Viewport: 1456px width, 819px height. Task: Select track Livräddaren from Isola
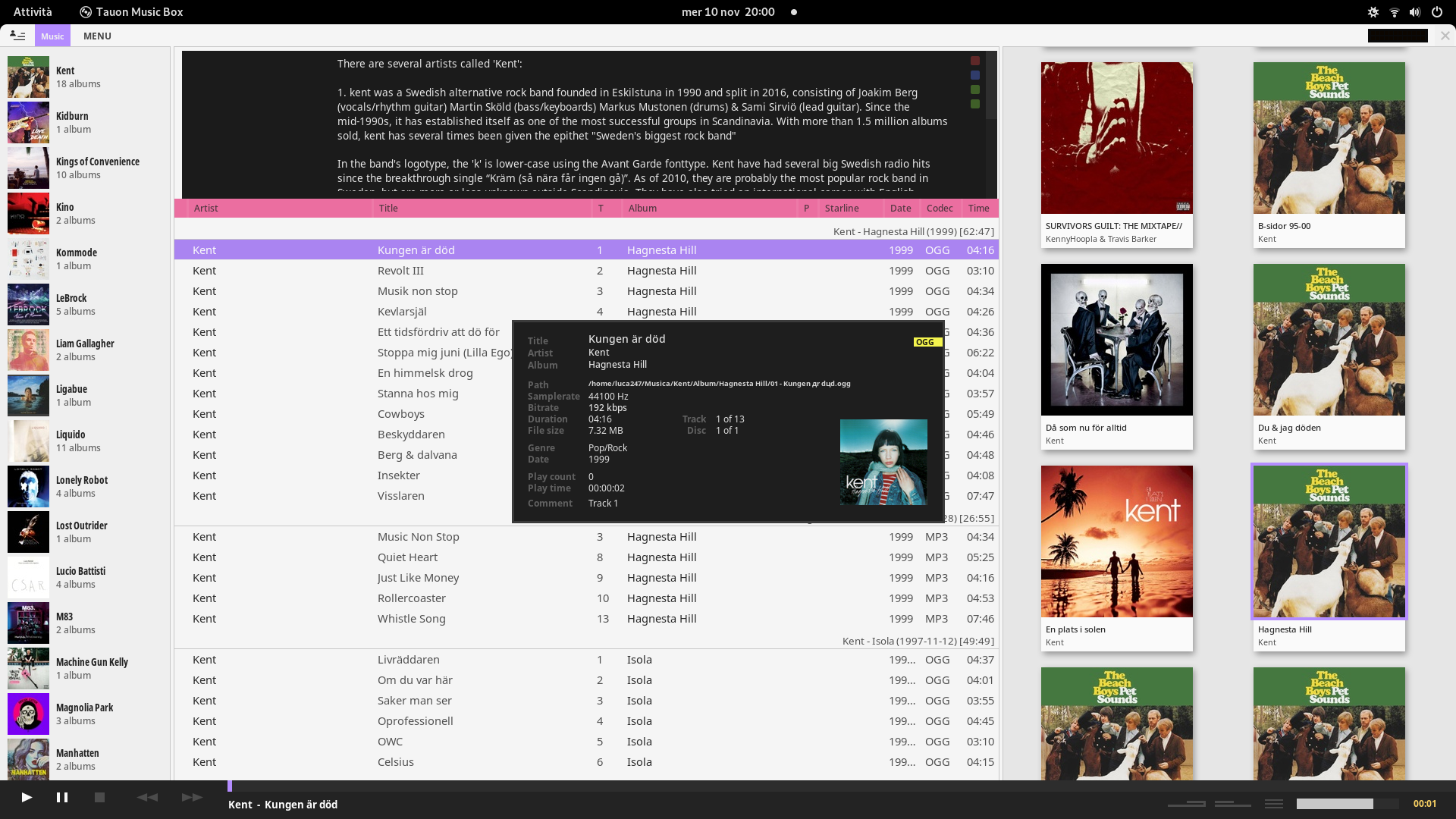coord(586,660)
